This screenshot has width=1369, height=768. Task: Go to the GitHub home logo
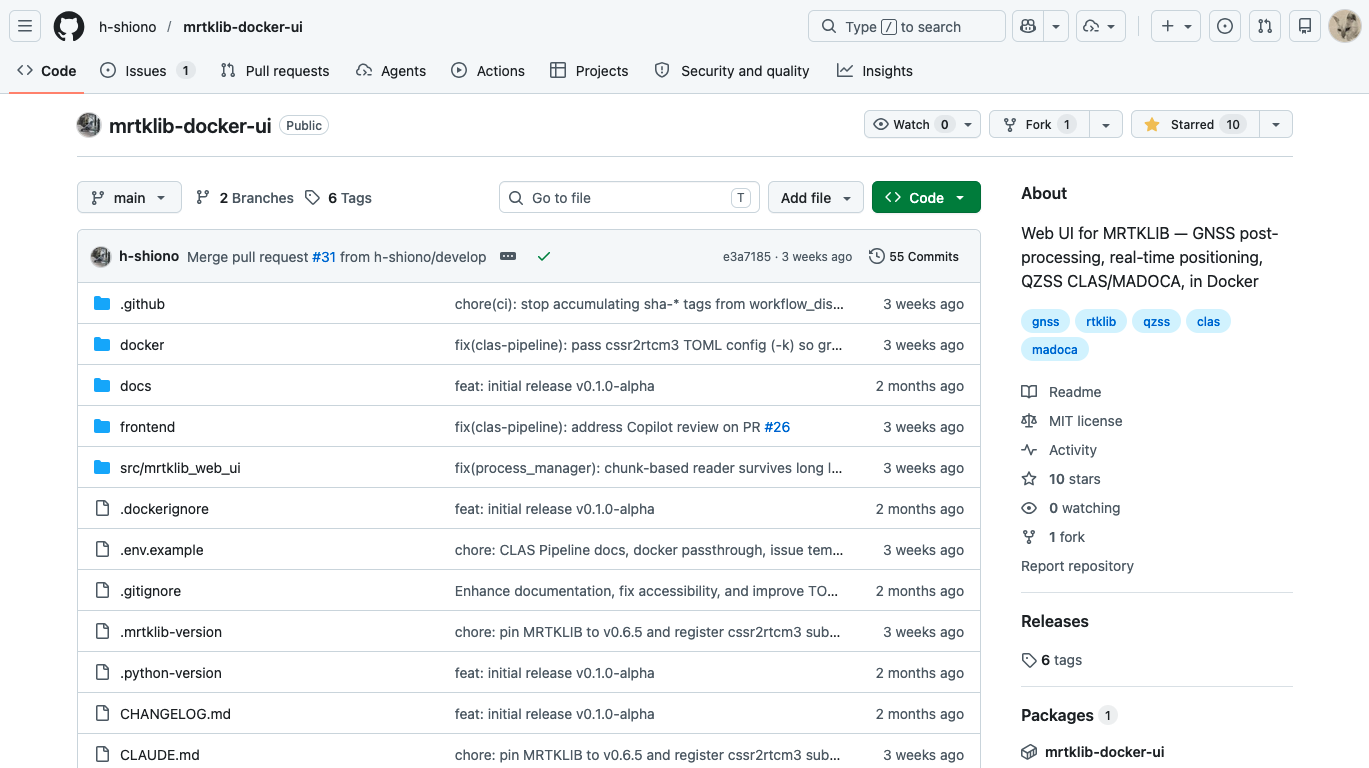point(69,26)
